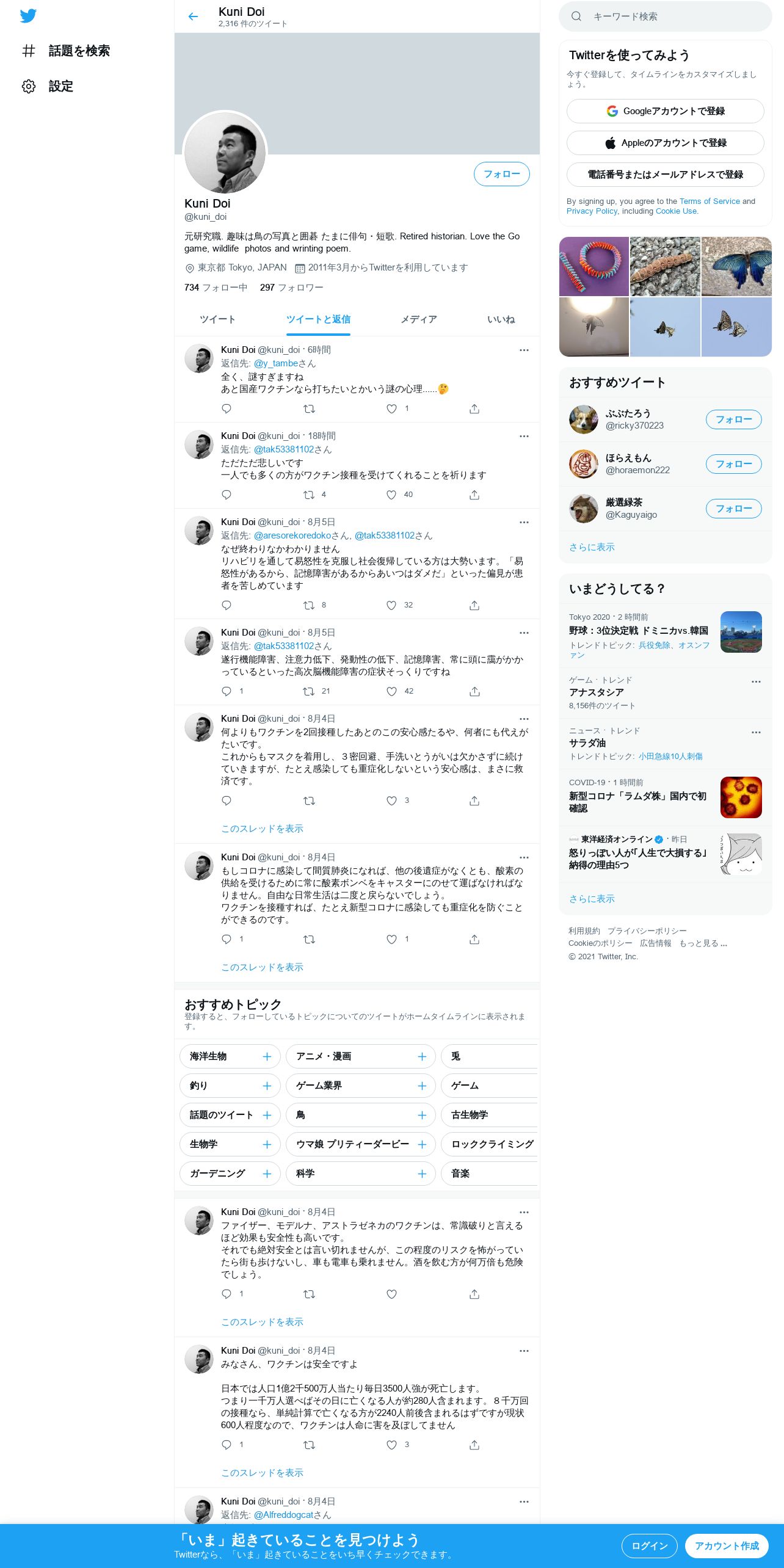
Task: Open Terms of Service link
Action: tap(710, 201)
